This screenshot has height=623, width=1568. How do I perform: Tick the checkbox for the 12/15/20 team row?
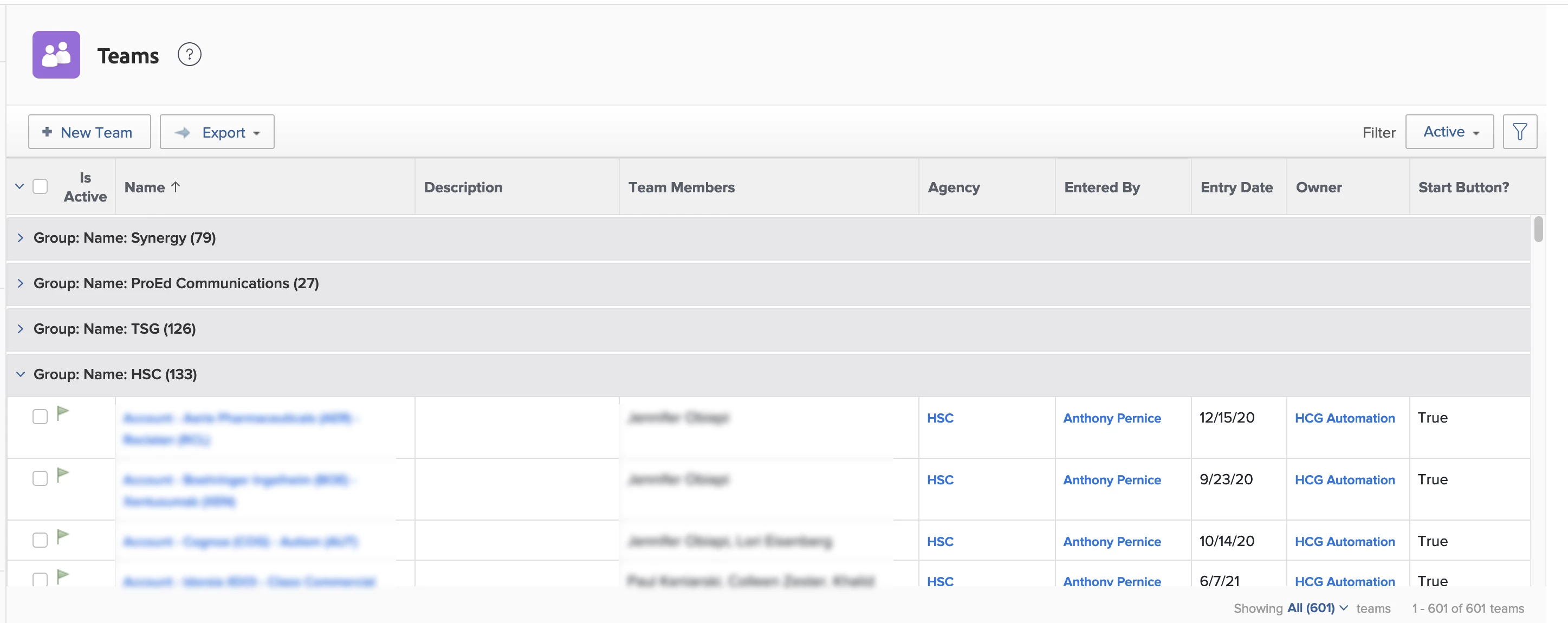click(40, 417)
